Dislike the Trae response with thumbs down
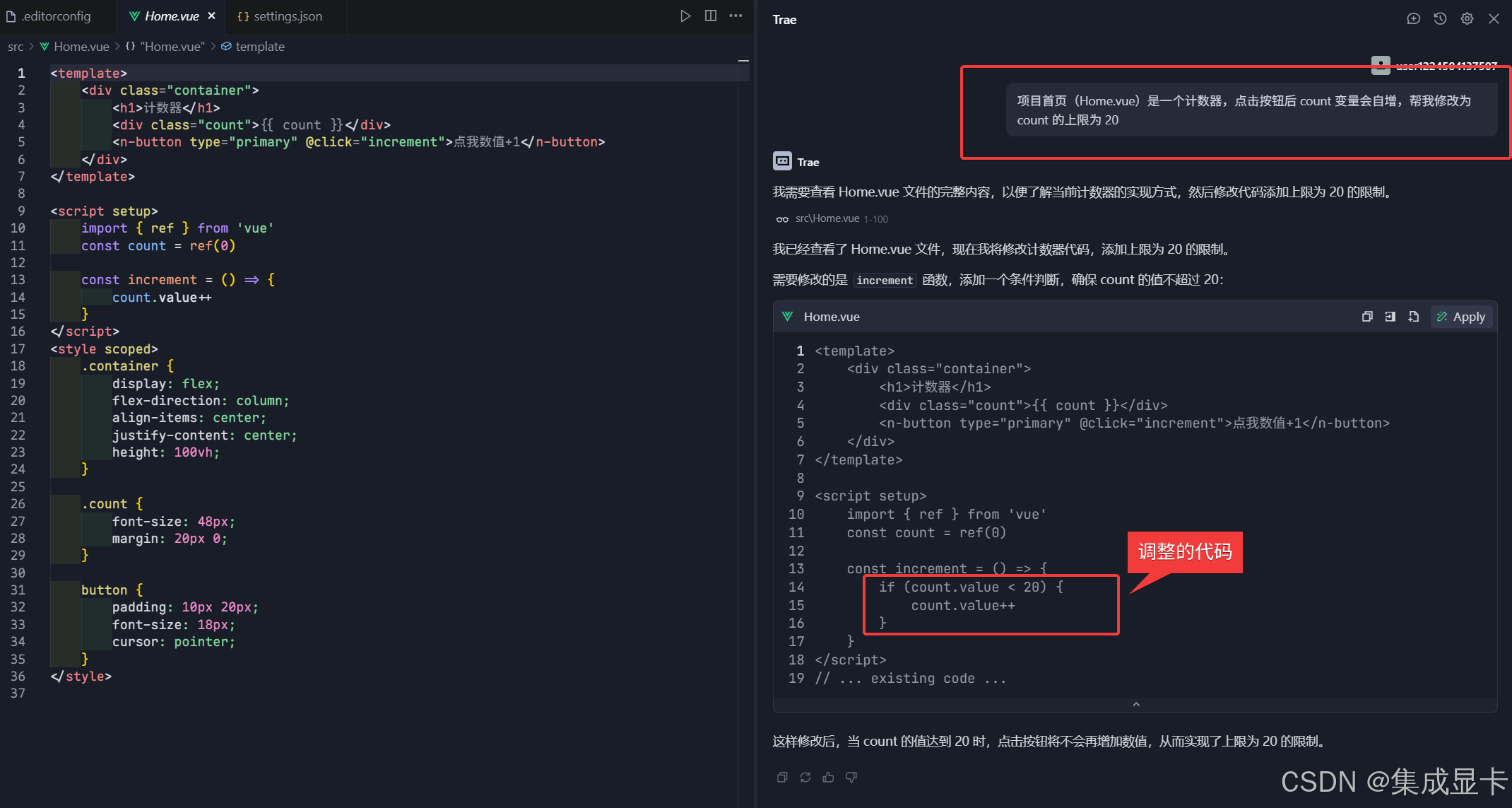1512x808 pixels. point(851,778)
